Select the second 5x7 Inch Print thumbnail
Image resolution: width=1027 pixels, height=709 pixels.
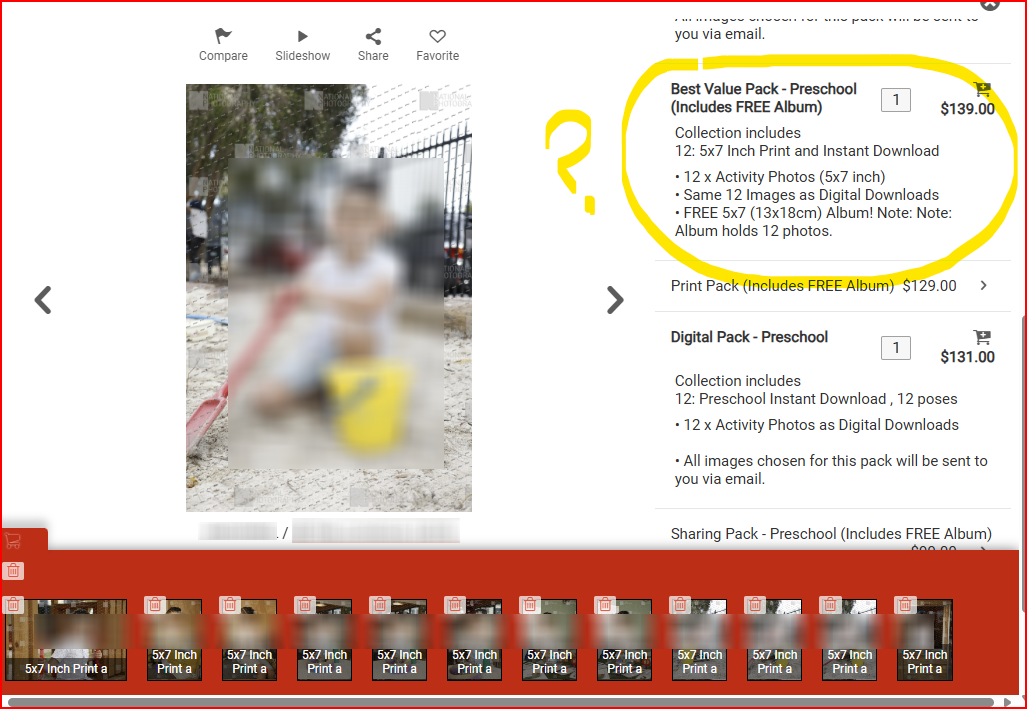click(174, 640)
